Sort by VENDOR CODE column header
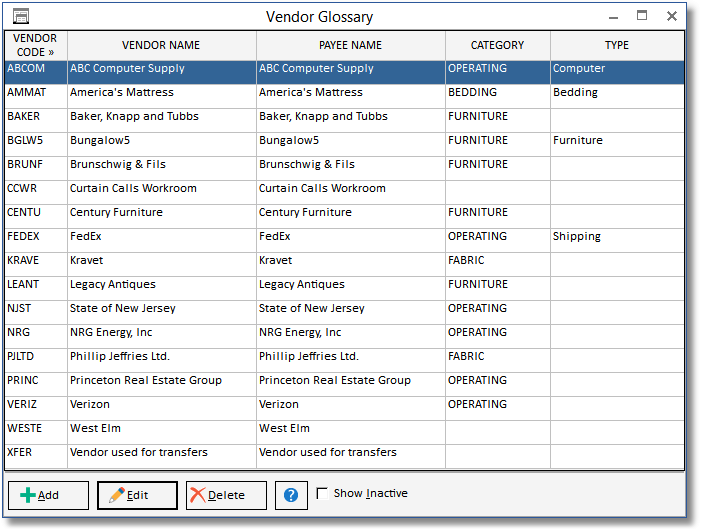The image size is (701, 532). click(35, 45)
